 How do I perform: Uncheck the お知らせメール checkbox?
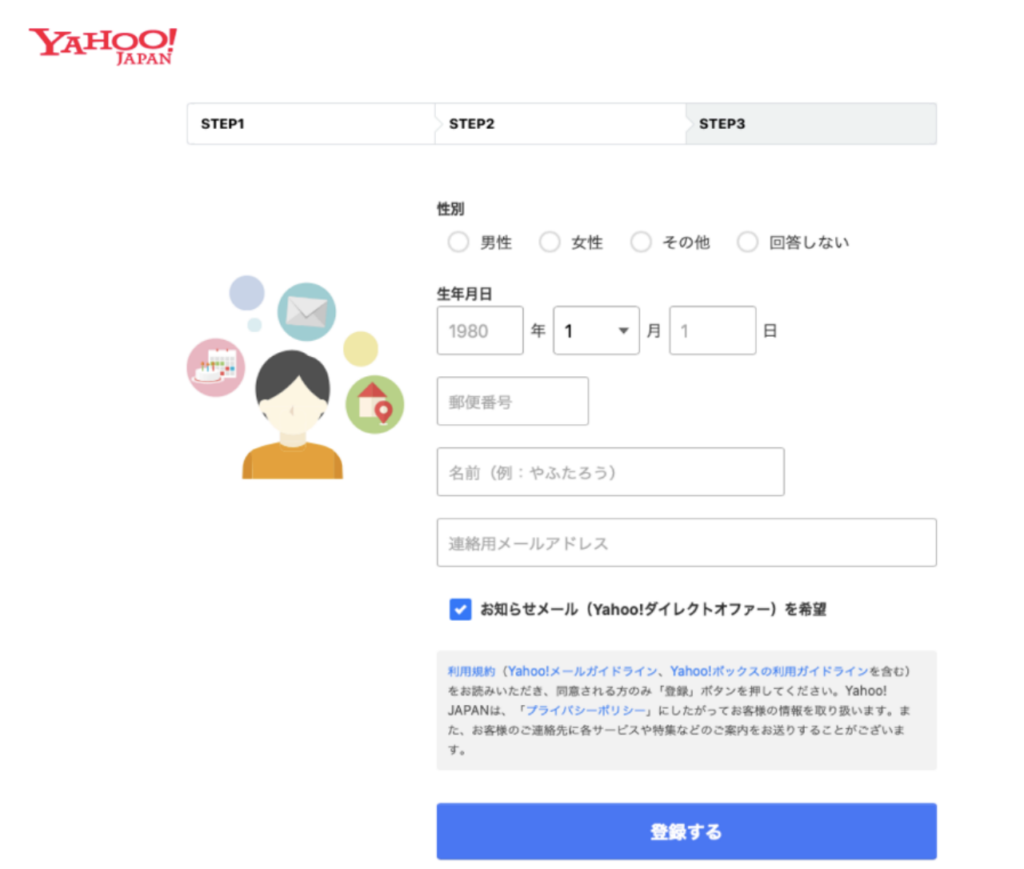click(x=460, y=609)
